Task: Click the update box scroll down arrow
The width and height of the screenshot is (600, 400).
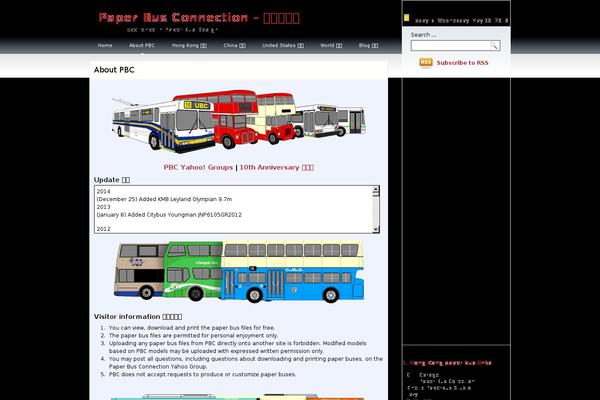Action: coord(376,229)
